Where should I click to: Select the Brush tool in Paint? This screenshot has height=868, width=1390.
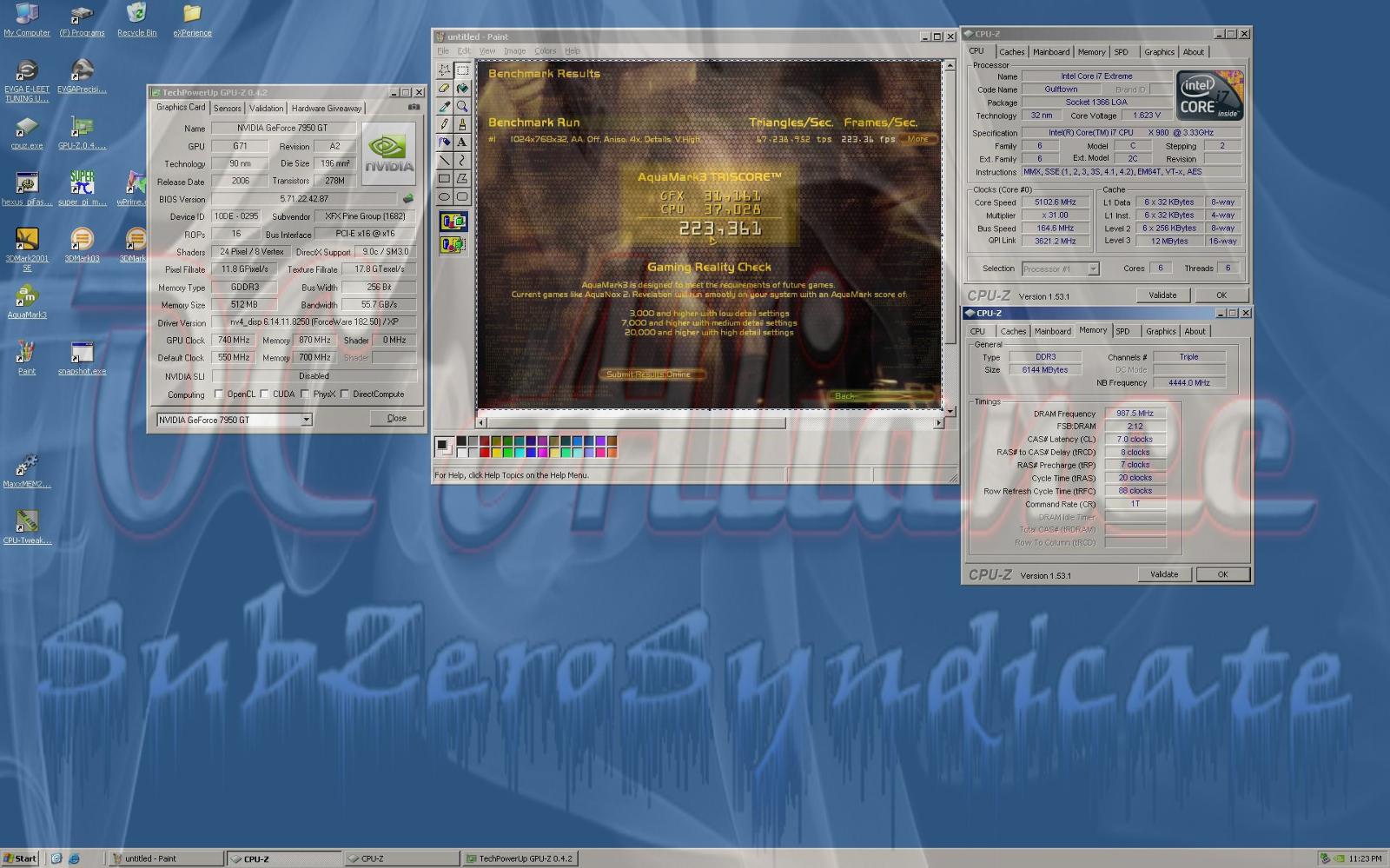[x=462, y=124]
